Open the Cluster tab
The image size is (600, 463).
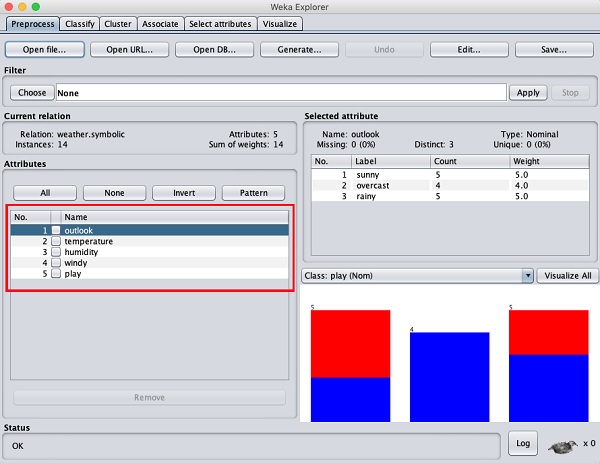(117, 23)
